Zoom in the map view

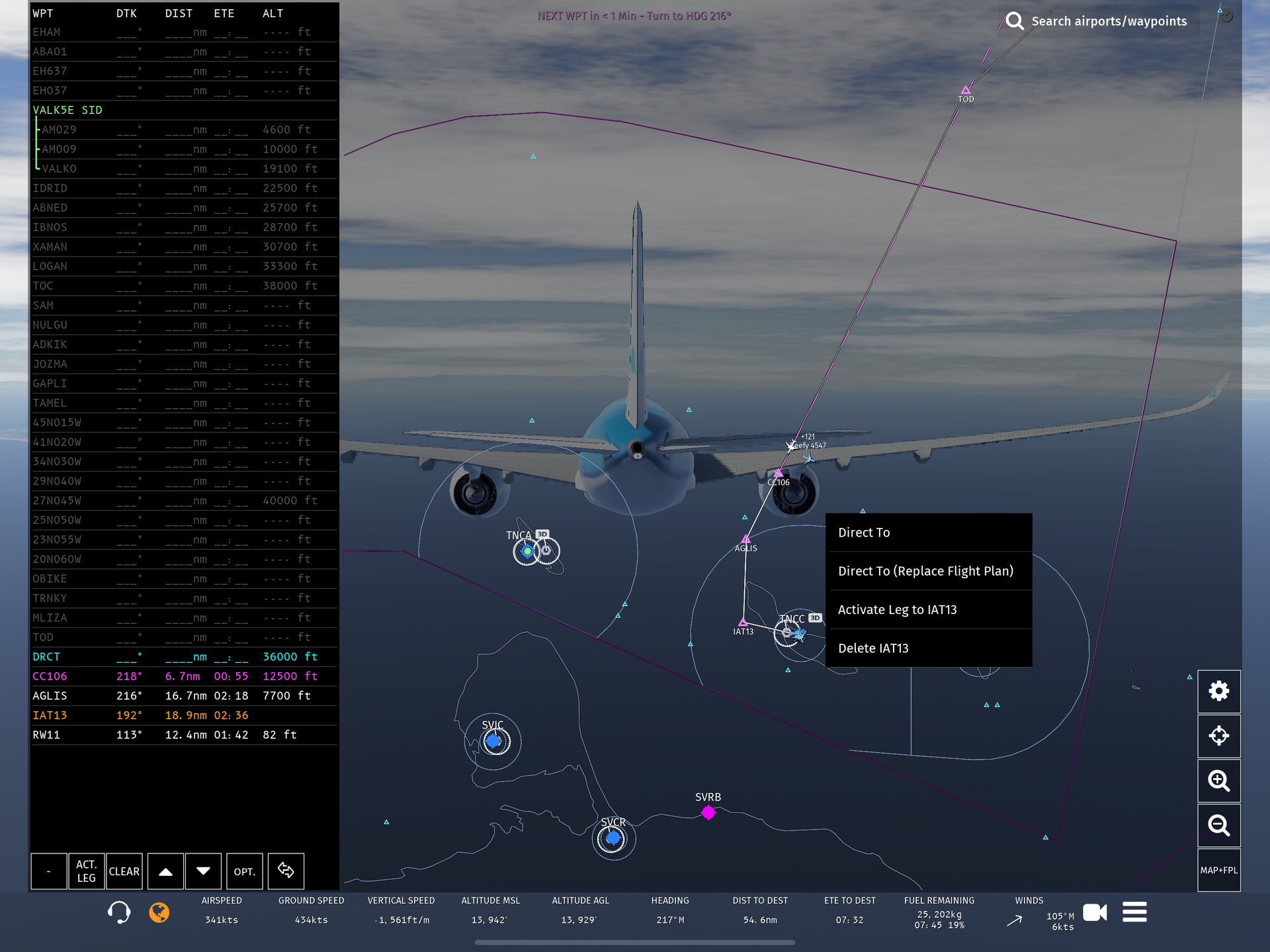1218,781
